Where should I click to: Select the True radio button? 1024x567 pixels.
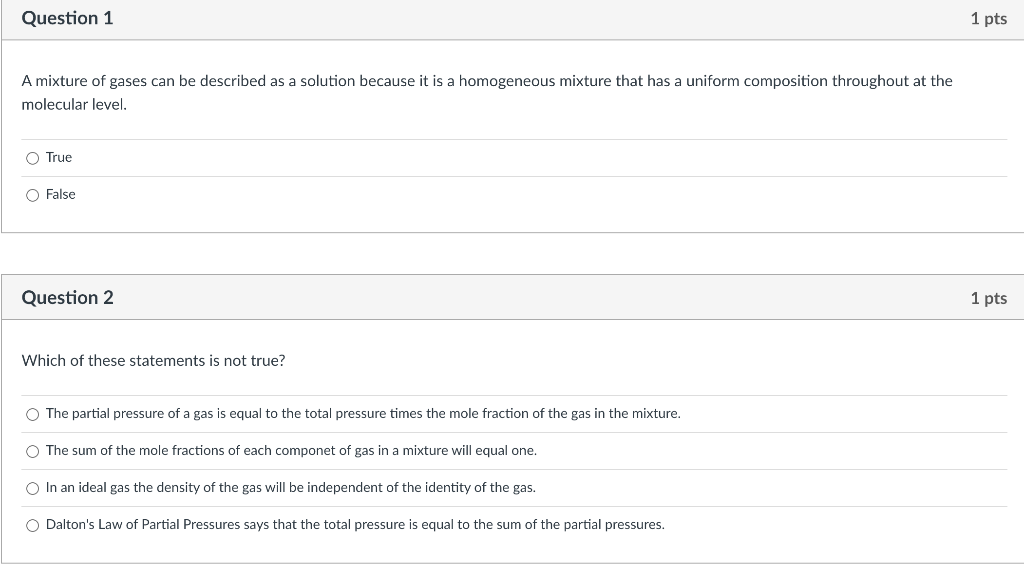[33, 158]
